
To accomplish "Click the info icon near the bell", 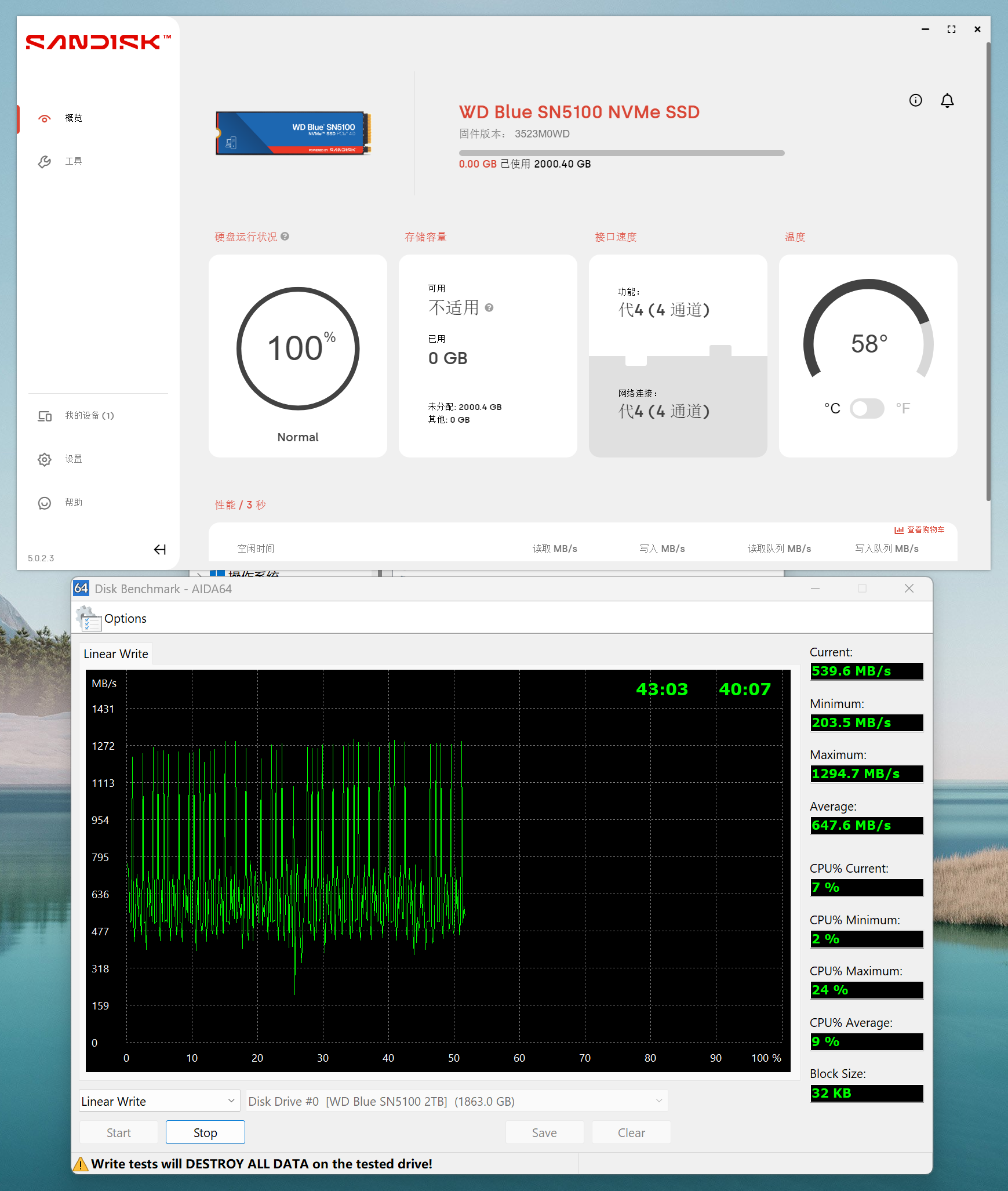I will tap(916, 100).
